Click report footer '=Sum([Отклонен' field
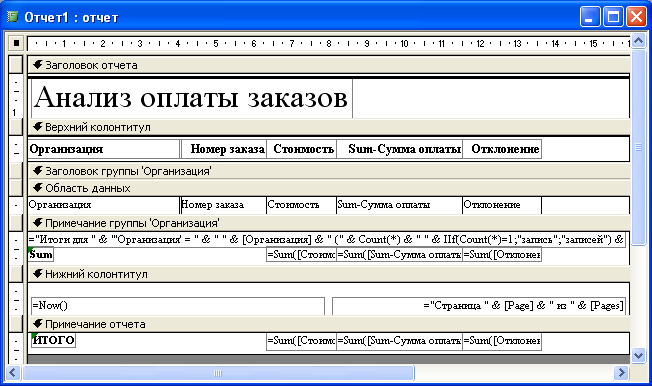The image size is (652, 386). click(x=502, y=341)
